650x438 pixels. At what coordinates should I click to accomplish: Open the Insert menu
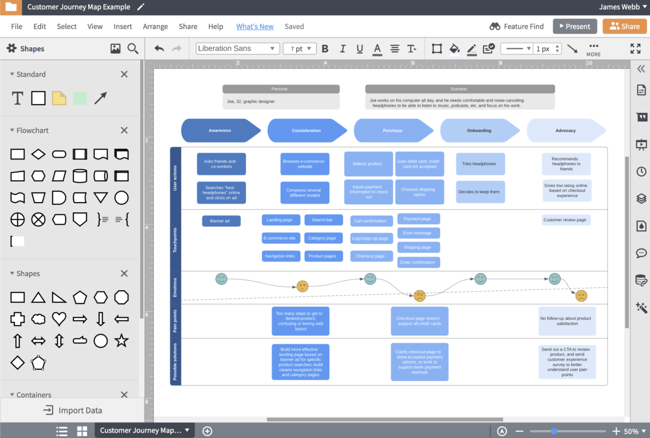tap(122, 27)
